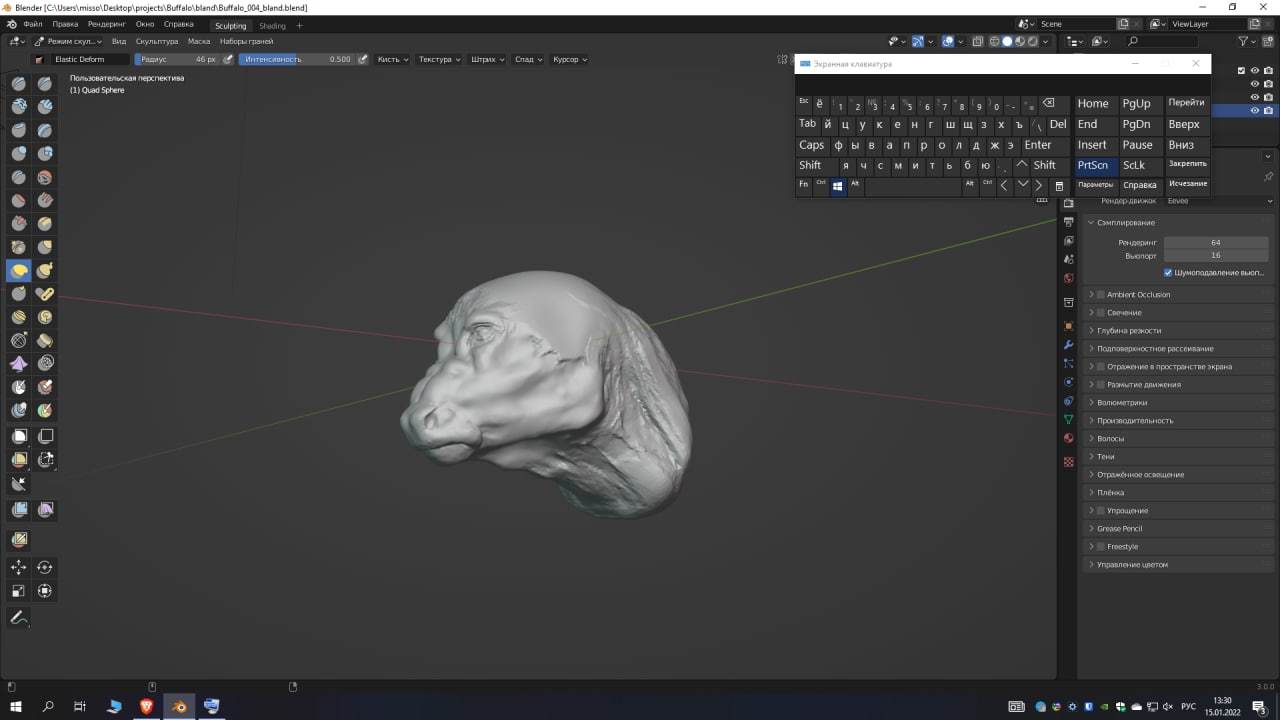Viewport: 1280px width, 720px height.
Task: Select the Draw sculpt brush tool
Action: (x=19, y=84)
